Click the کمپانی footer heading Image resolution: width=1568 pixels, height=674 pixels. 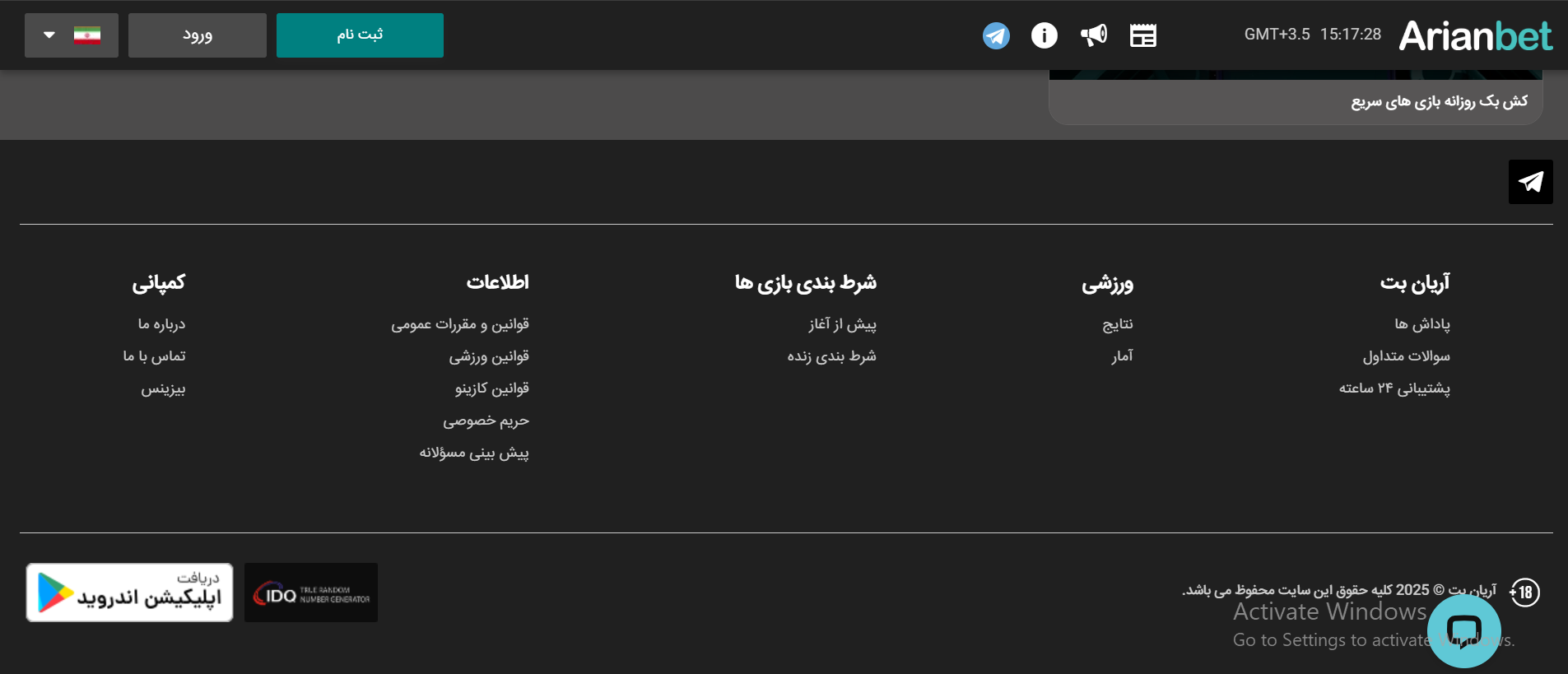pos(159,283)
